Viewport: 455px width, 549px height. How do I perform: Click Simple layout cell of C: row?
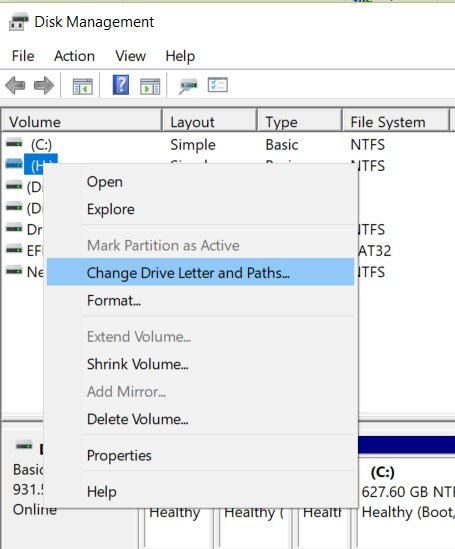[x=193, y=145]
